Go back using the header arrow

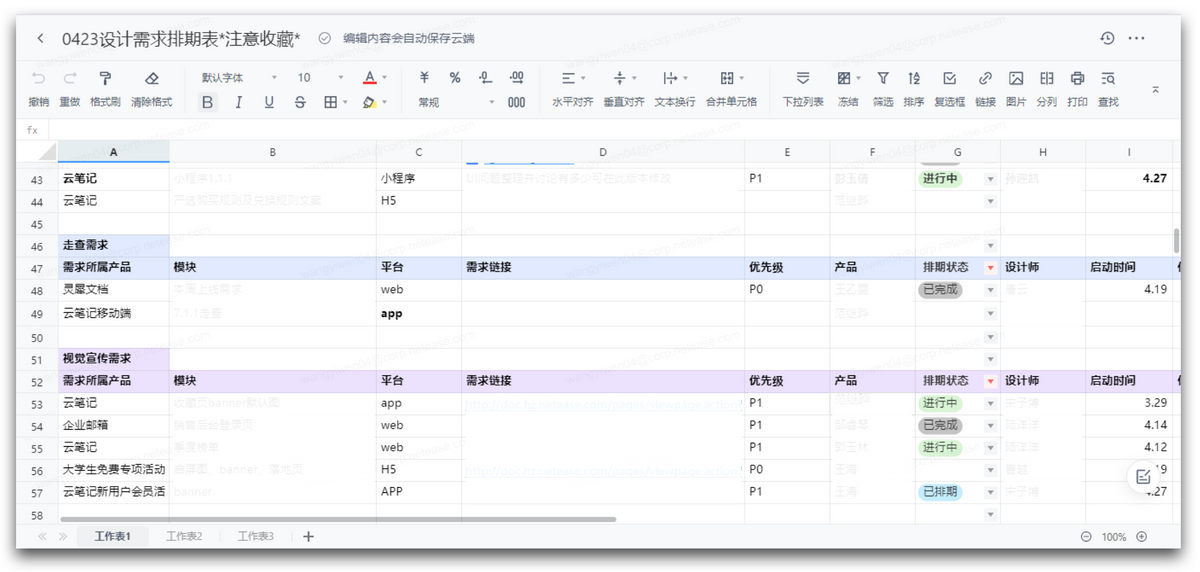[x=40, y=38]
